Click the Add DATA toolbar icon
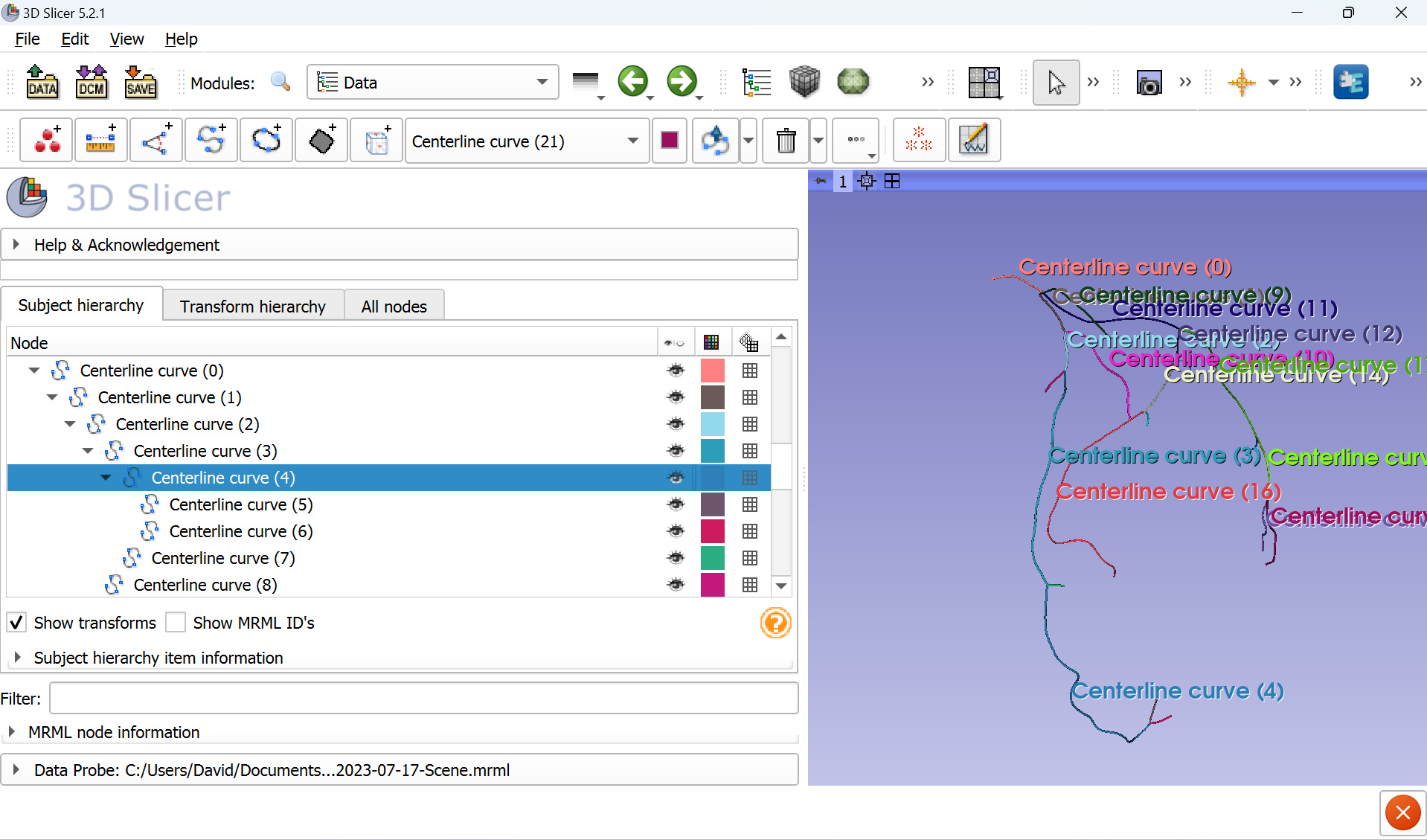This screenshot has width=1427, height=840. [x=42, y=82]
